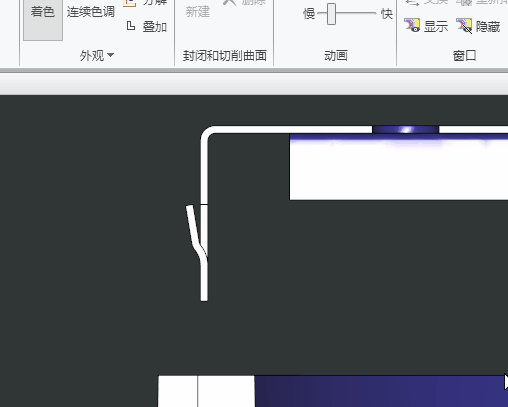The width and height of the screenshot is (508, 407).
Task: Switch to 连续色调 continuous tone display
Action: tap(91, 12)
